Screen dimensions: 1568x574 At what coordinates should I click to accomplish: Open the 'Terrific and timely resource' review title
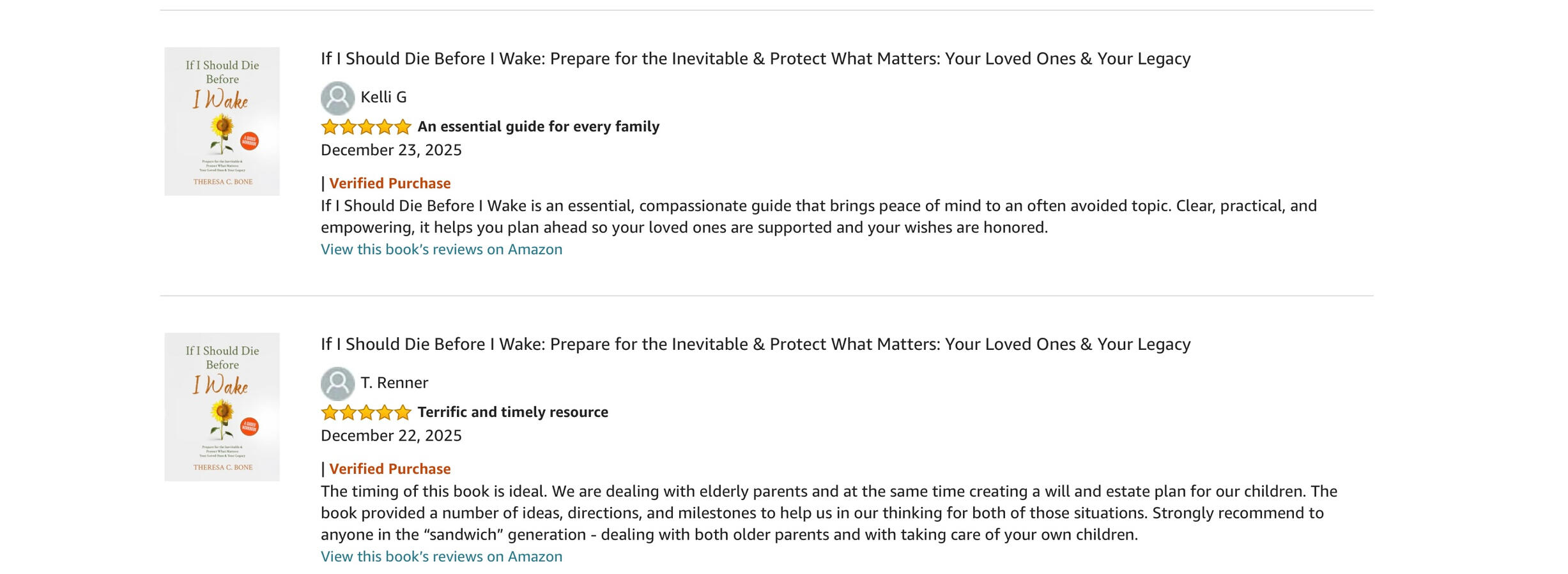[x=512, y=412]
